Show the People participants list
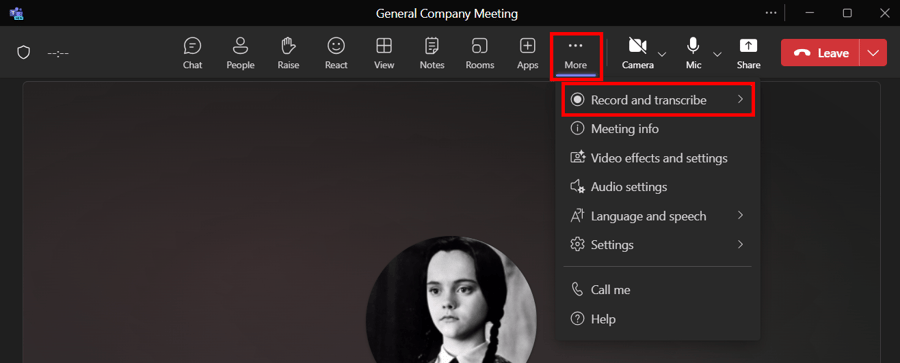The height and width of the screenshot is (363, 900). [x=240, y=53]
